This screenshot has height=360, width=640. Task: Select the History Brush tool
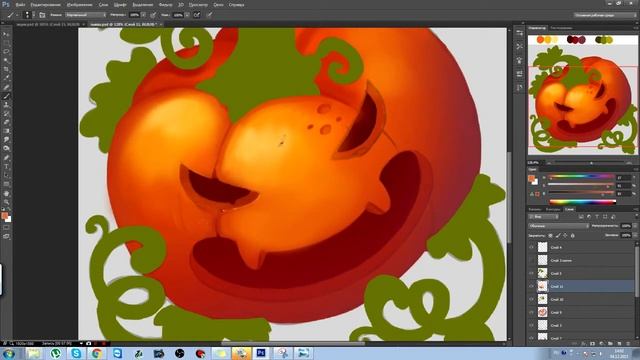pos(6,113)
